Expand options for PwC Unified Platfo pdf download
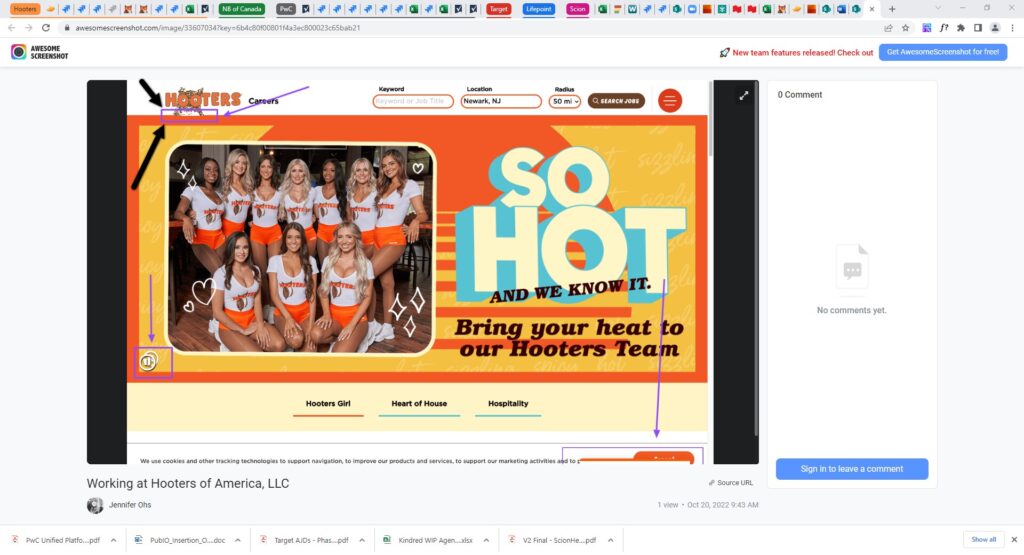This screenshot has width=1024, height=555. tap(113, 540)
